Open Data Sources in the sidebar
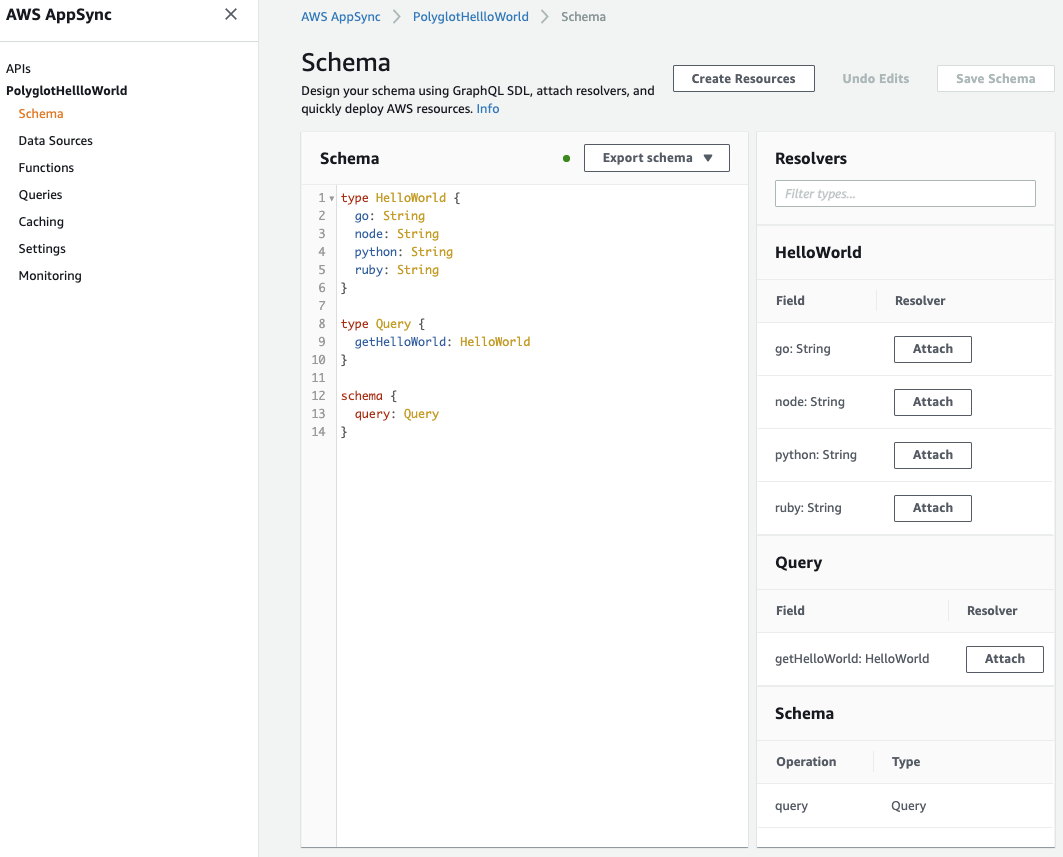This screenshot has width=1063, height=857. pos(55,141)
